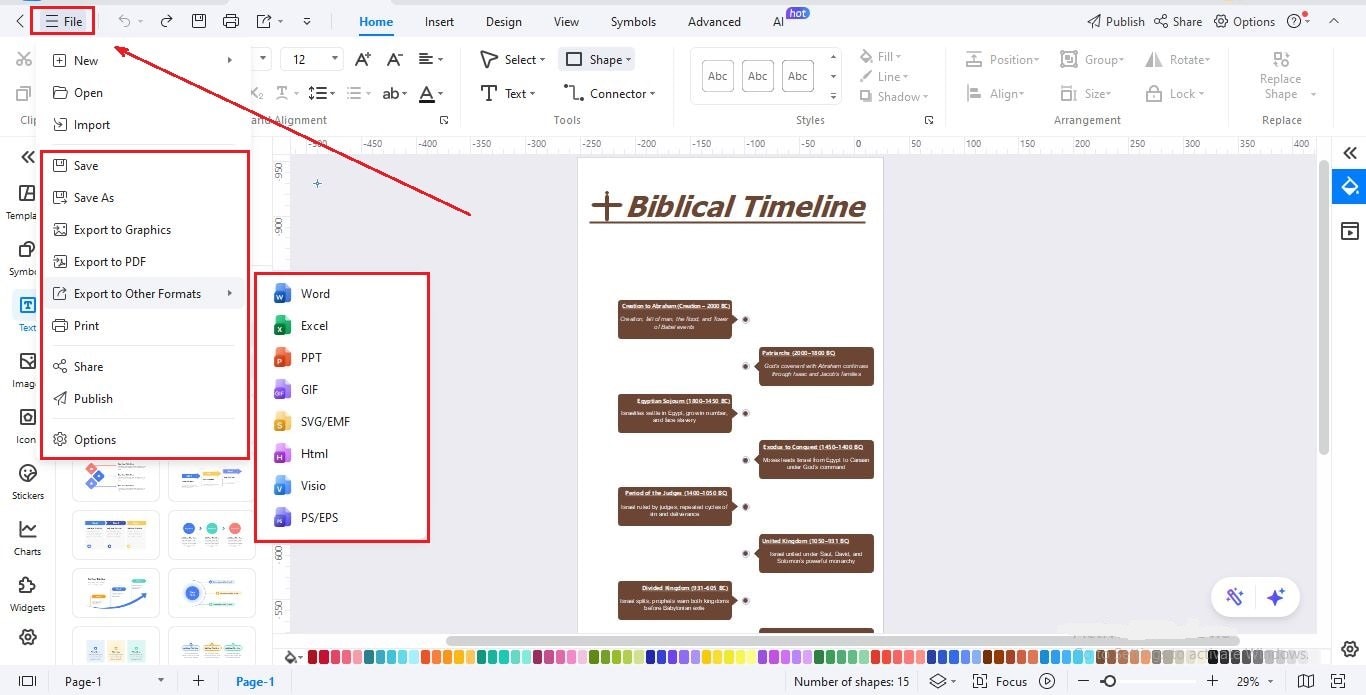1366x695 pixels.
Task: Select Word in the export formats list
Action: tap(315, 293)
